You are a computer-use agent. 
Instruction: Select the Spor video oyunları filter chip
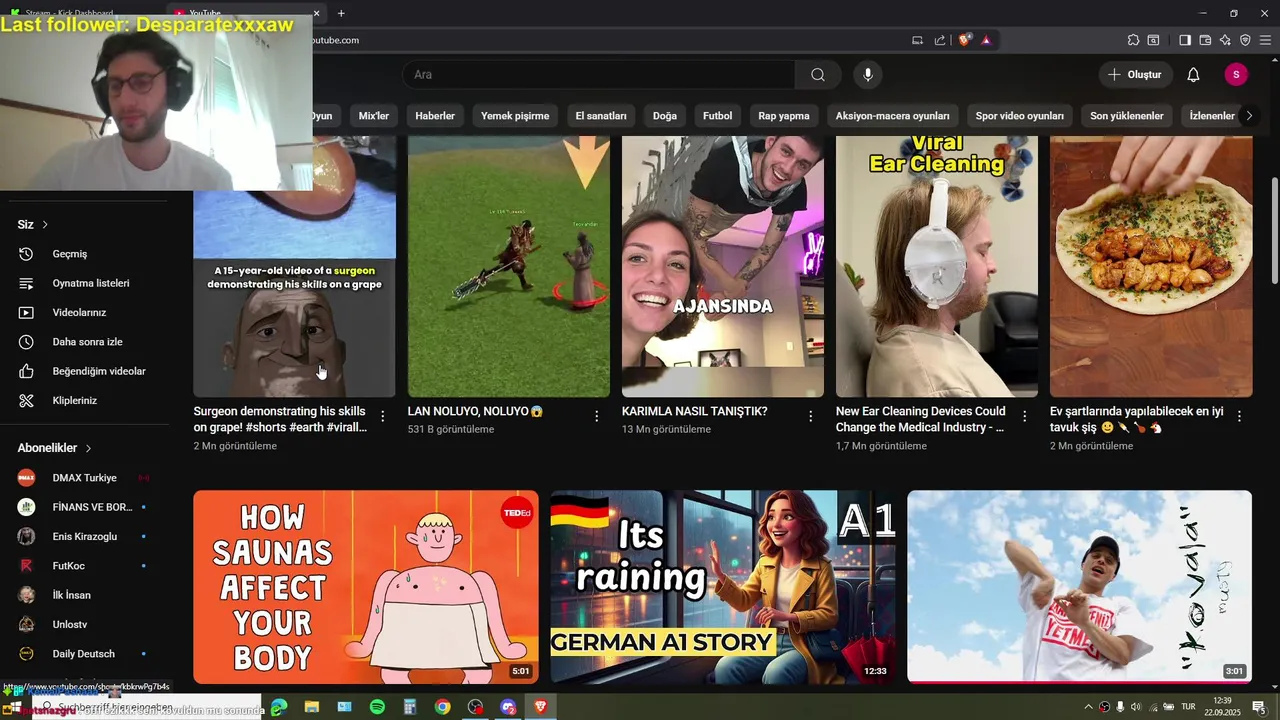(x=1020, y=116)
